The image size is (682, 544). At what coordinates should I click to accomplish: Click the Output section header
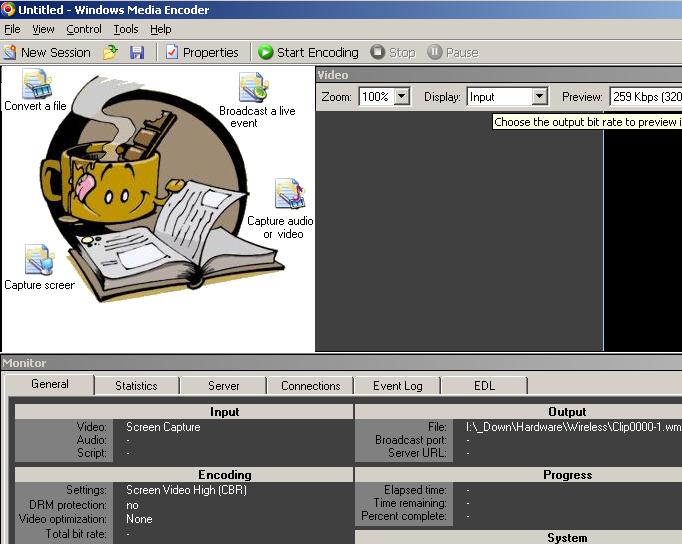pyautogui.click(x=518, y=412)
